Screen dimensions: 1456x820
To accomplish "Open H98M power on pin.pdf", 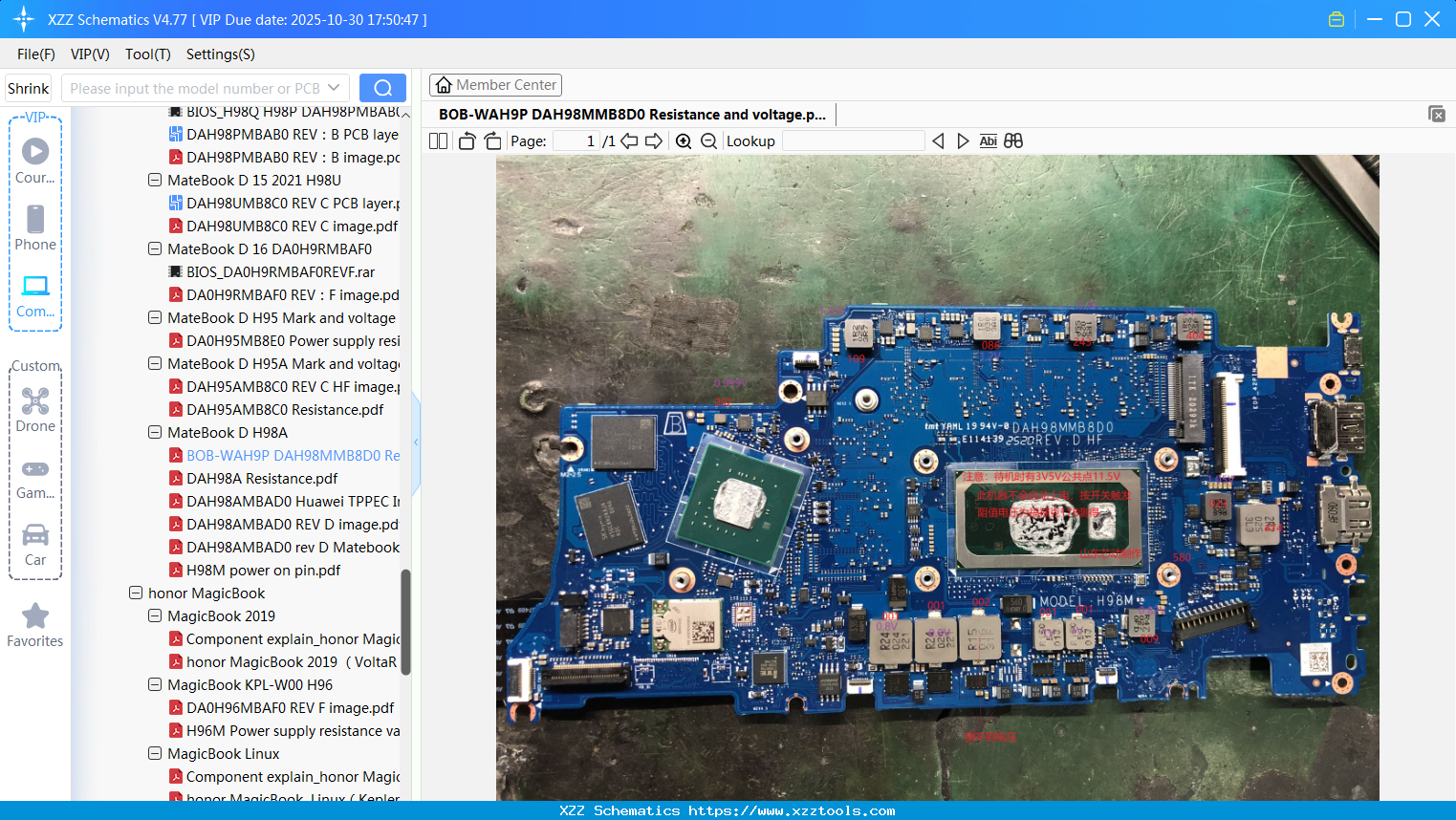I will click(x=254, y=570).
